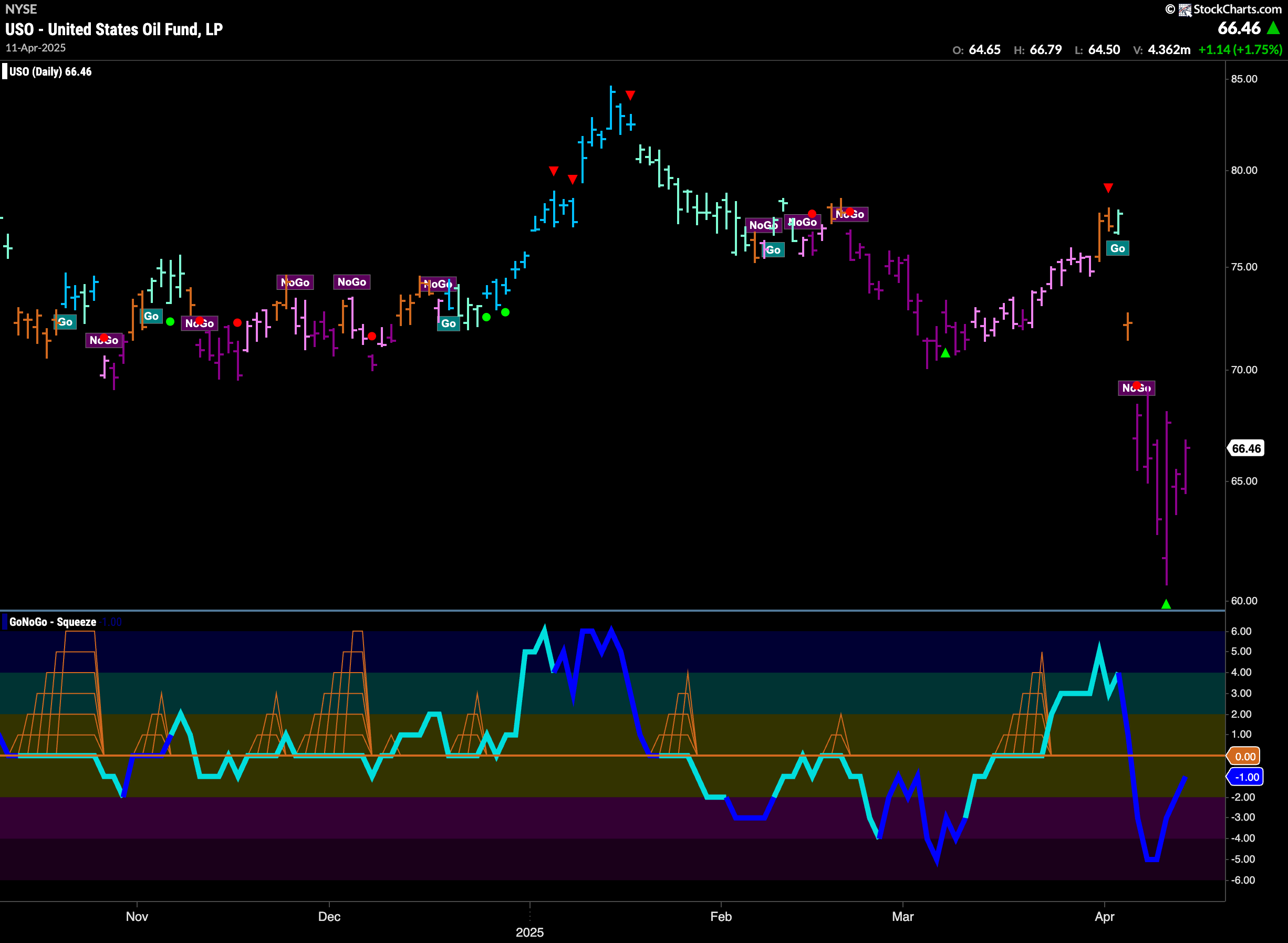This screenshot has width=1288, height=943.
Task: Select the Go label in early April
Action: point(1117,248)
